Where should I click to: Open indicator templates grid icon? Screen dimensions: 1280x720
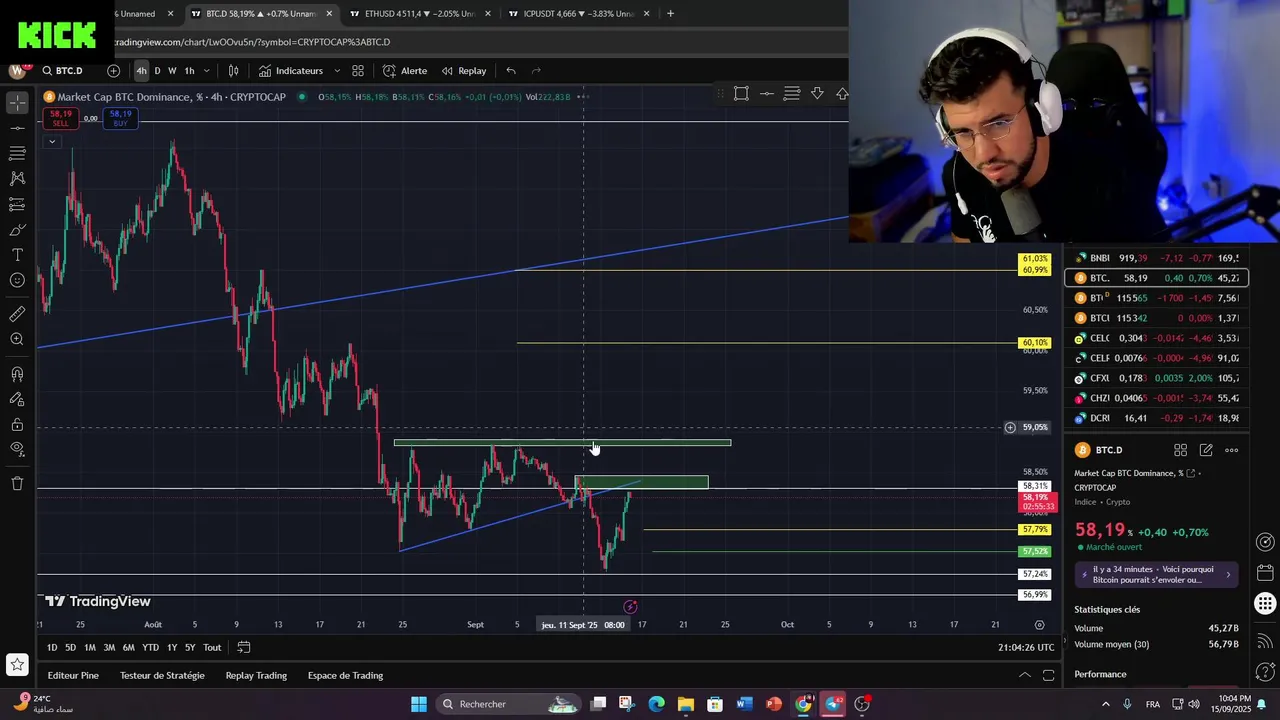point(357,71)
